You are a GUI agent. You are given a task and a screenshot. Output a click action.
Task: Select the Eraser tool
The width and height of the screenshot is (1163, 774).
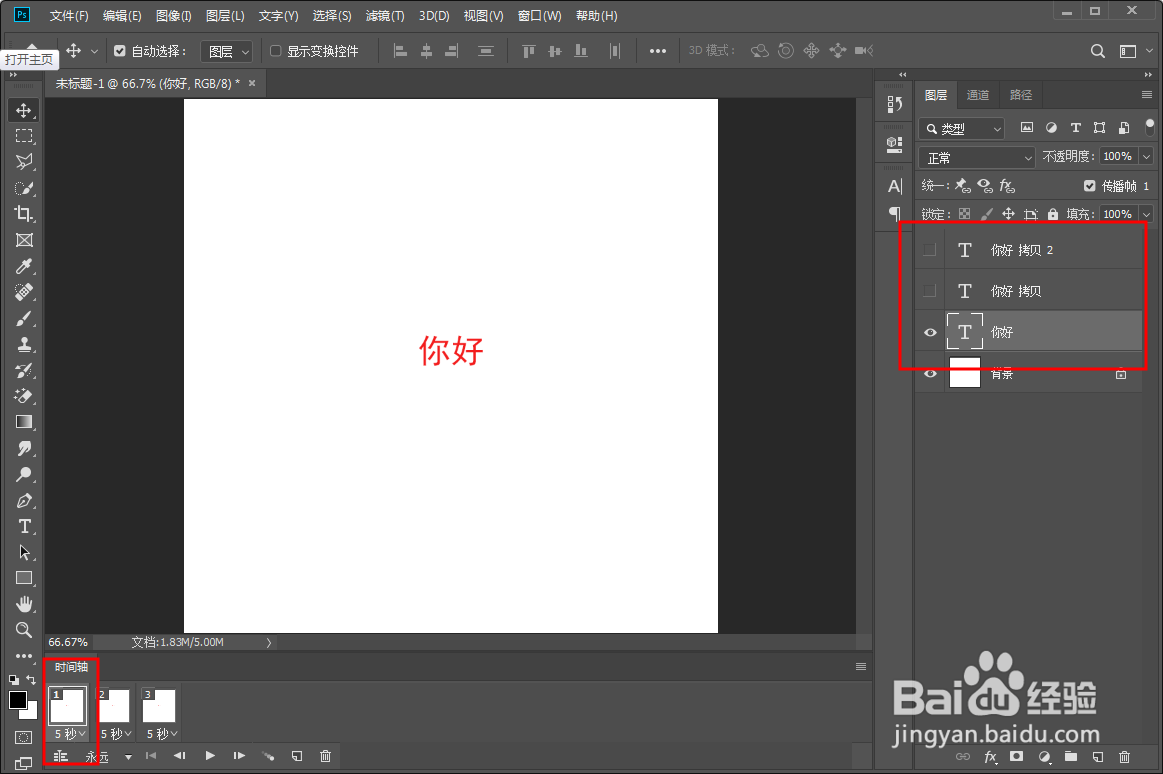coord(24,397)
